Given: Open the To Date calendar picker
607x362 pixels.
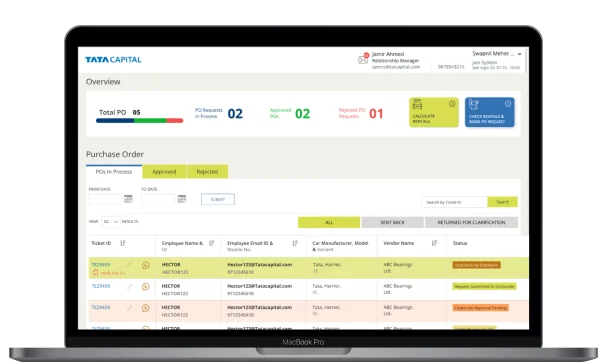Looking at the screenshot, I should (182, 199).
